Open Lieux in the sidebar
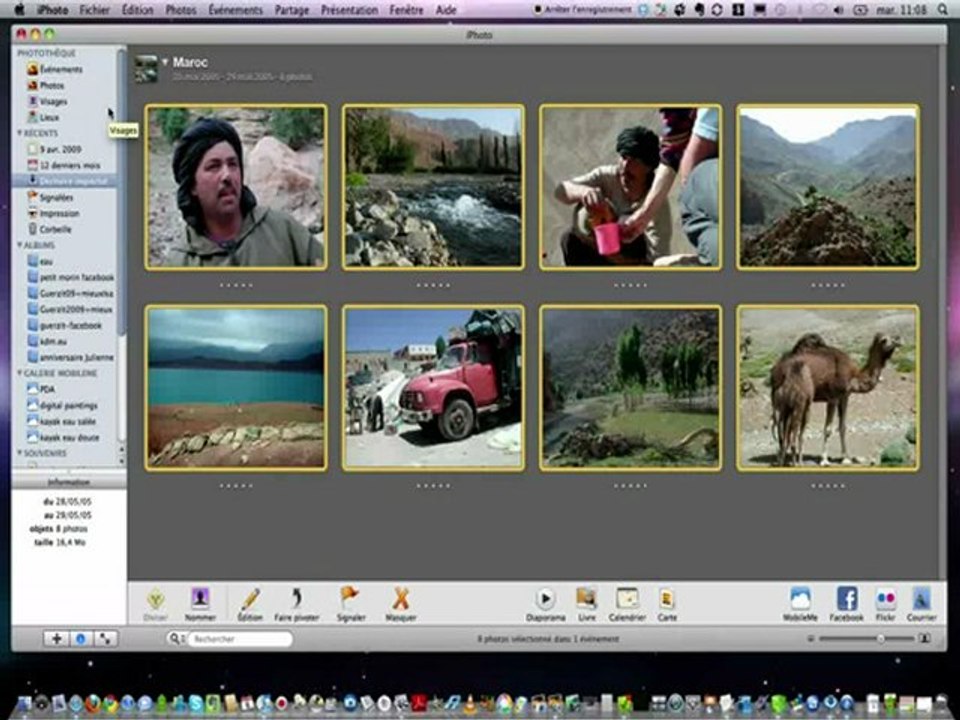 49,117
